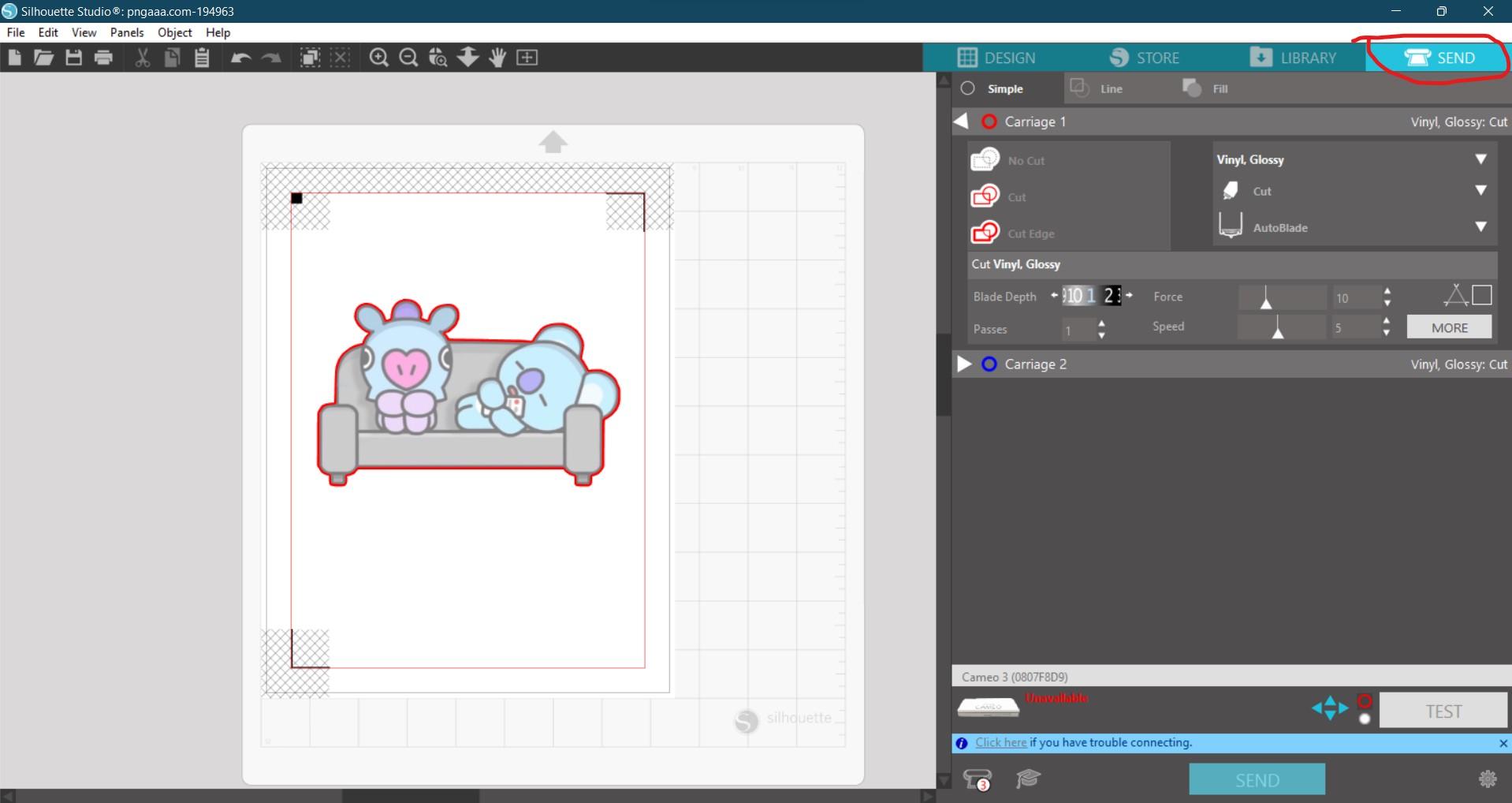Zoom in with magnifier plus icon

coord(379,58)
